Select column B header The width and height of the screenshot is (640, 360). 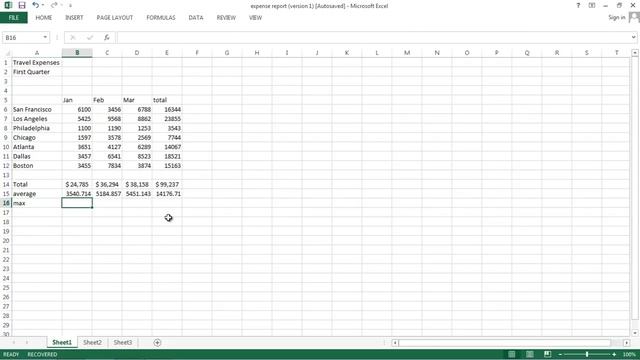[x=77, y=53]
